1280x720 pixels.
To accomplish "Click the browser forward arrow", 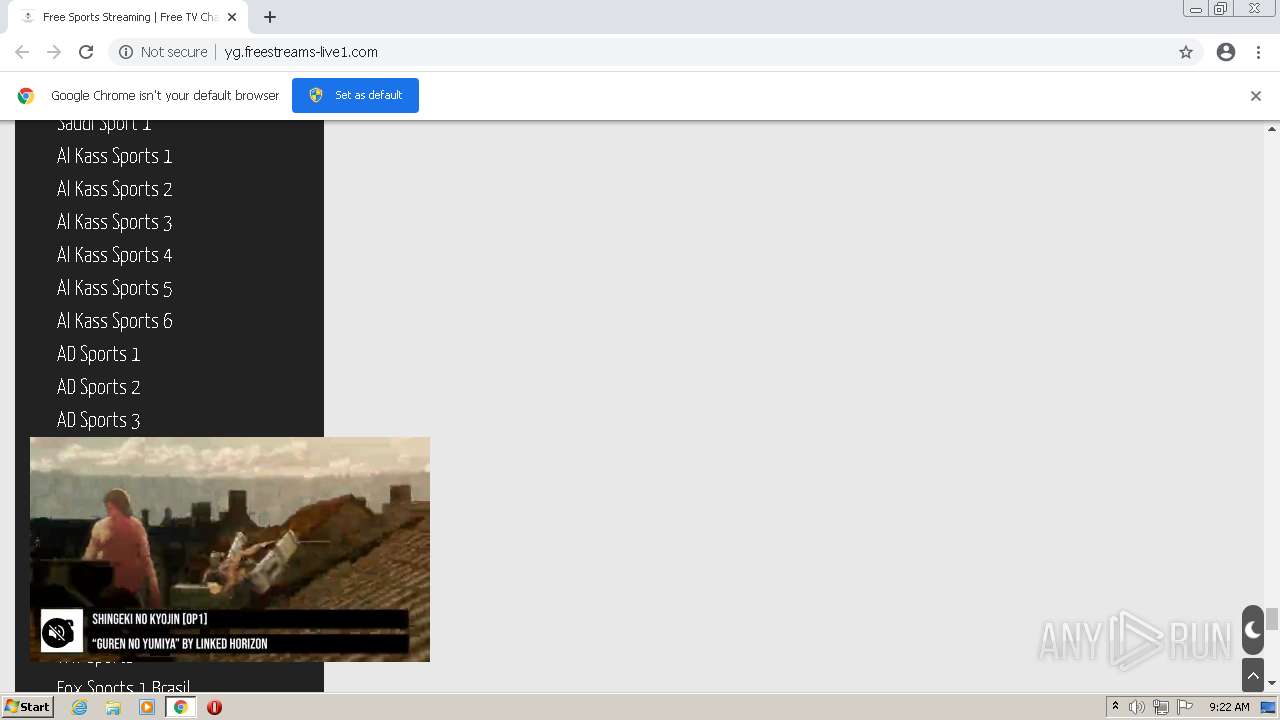I will [54, 52].
